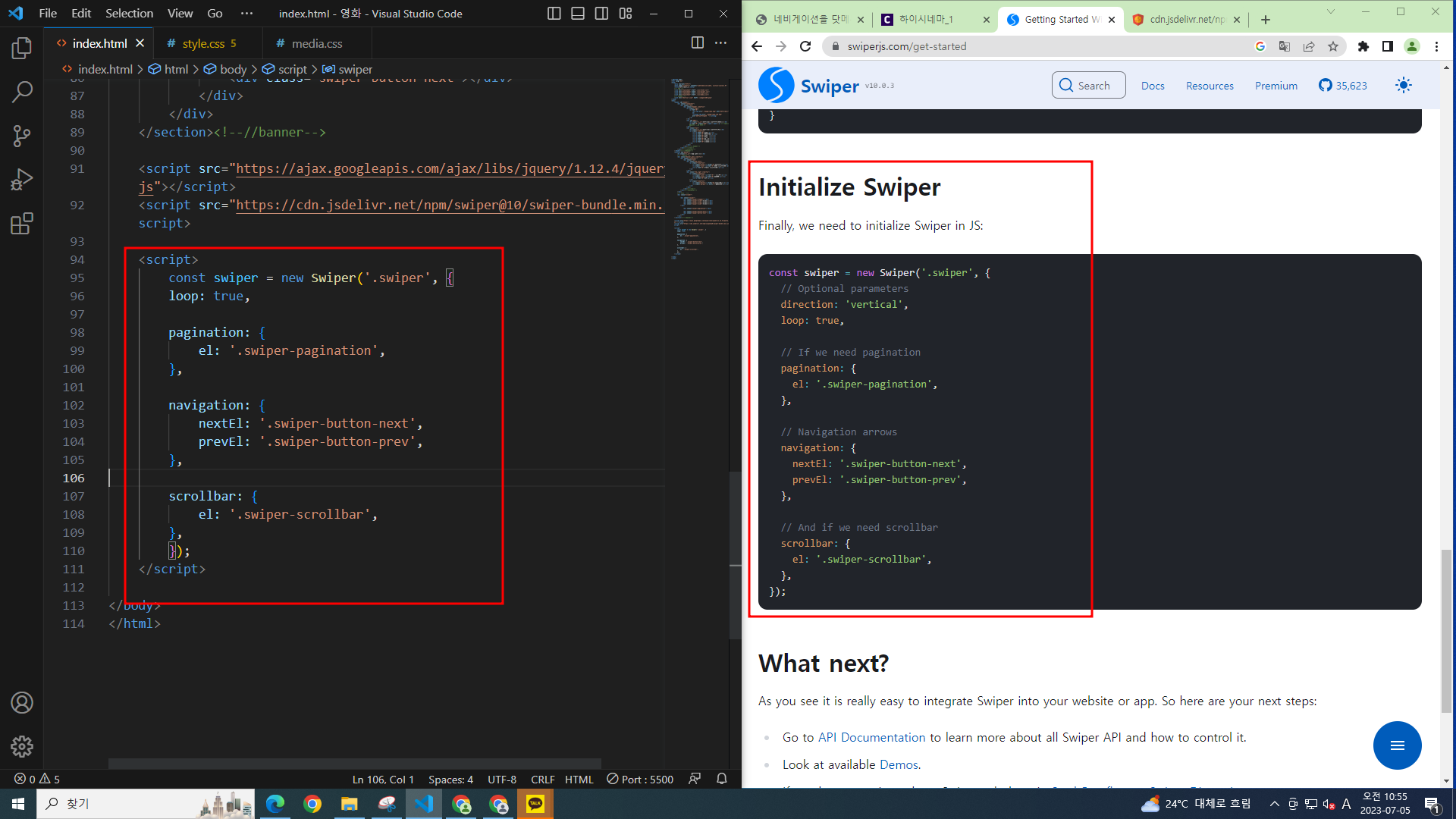Open the Search view in activity bar

pos(22,93)
